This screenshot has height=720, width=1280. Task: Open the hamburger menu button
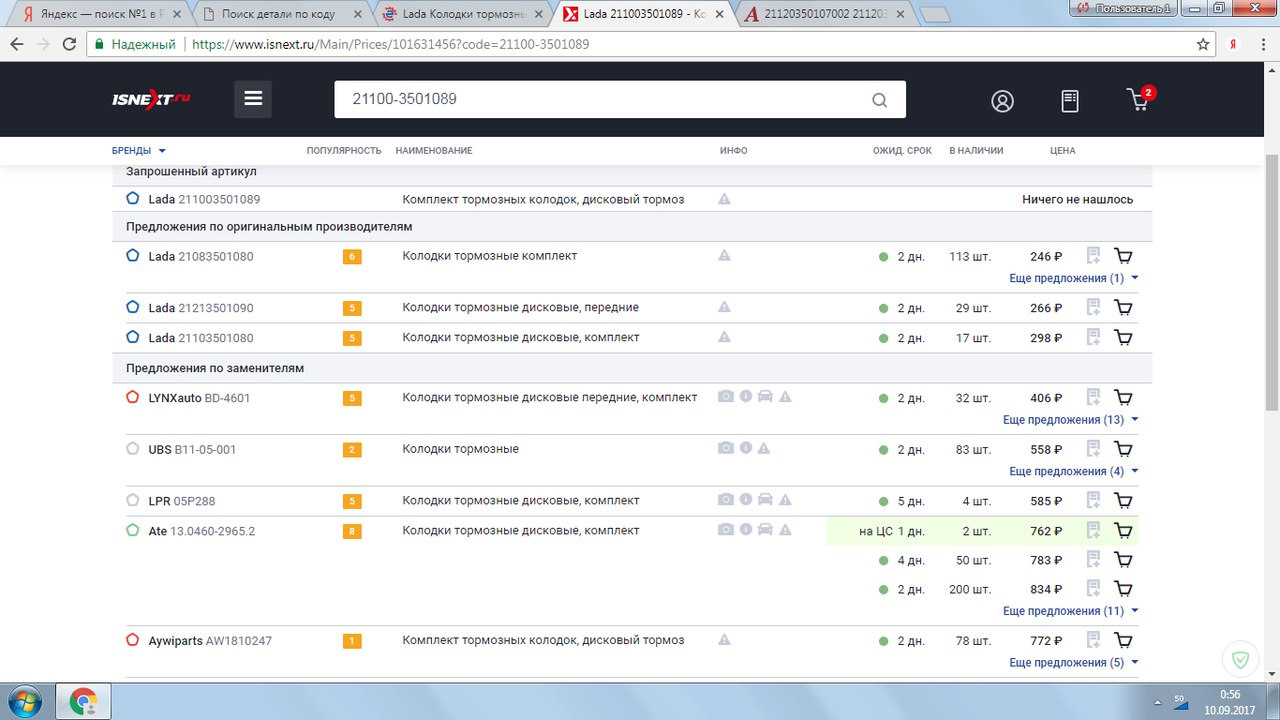coord(253,99)
